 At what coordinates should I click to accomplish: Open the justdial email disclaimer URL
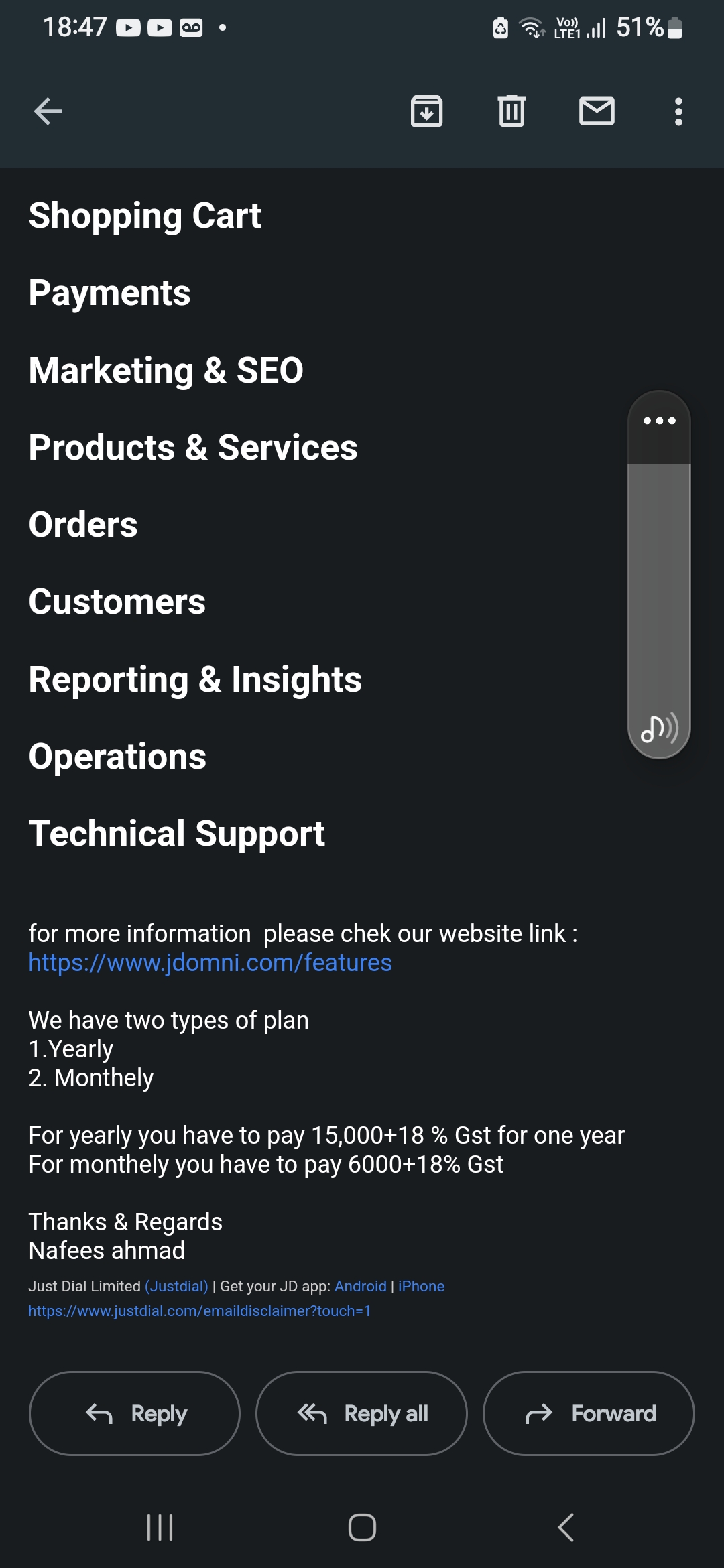(199, 1311)
